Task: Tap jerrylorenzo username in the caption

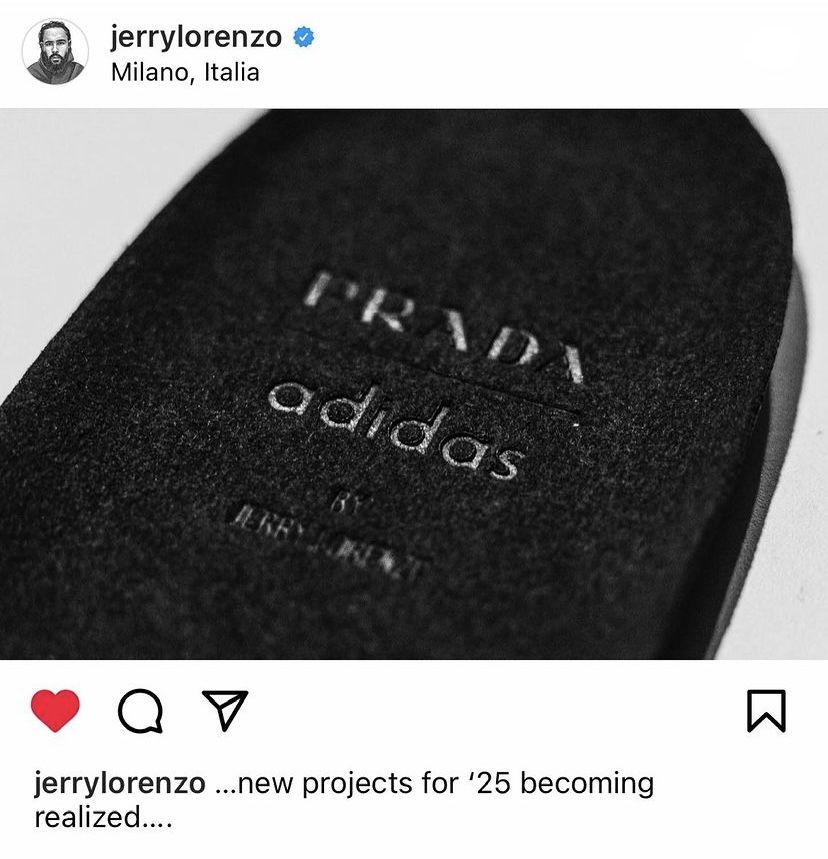Action: click(x=120, y=783)
